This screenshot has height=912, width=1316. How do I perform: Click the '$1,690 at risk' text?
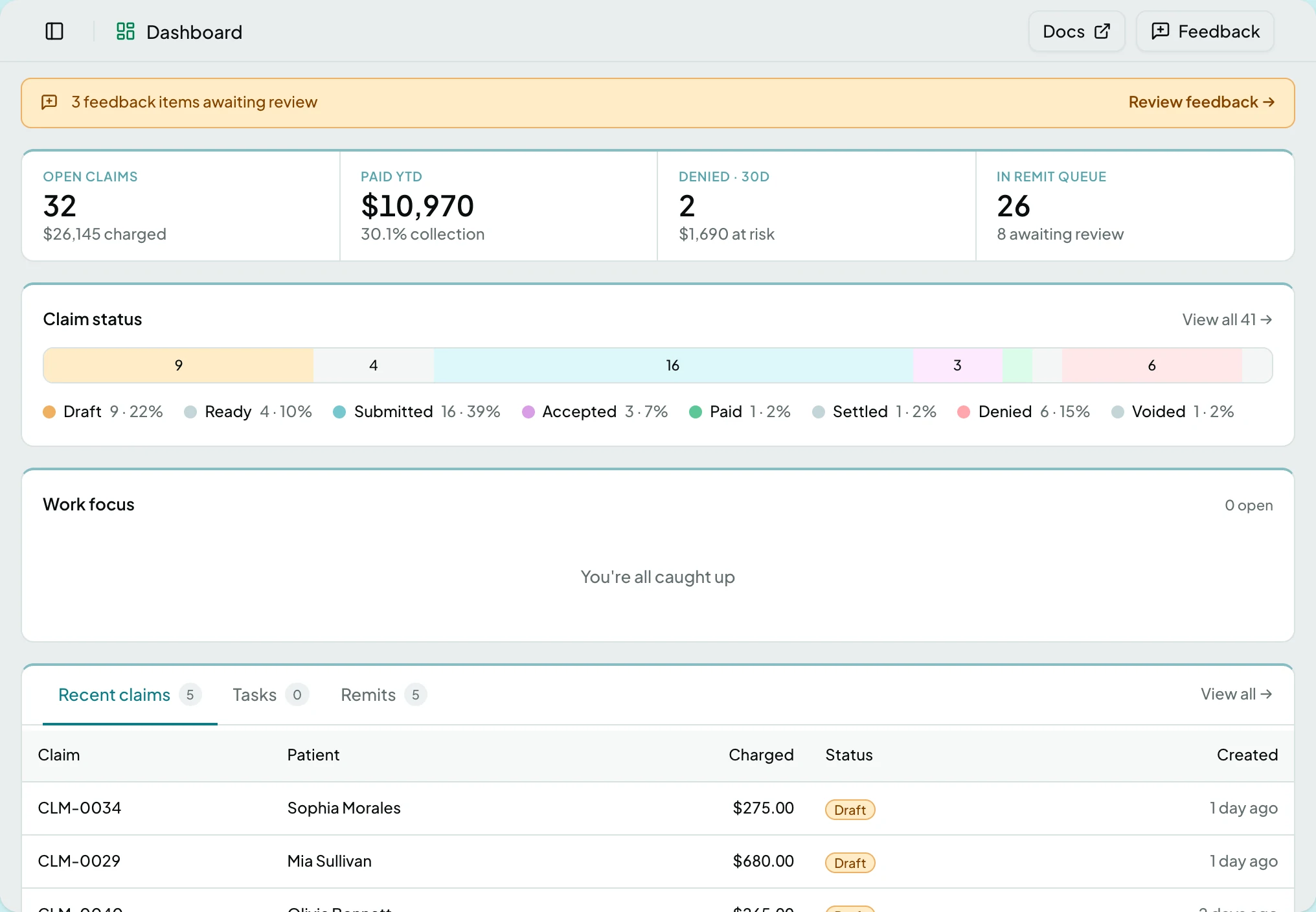[x=727, y=234]
